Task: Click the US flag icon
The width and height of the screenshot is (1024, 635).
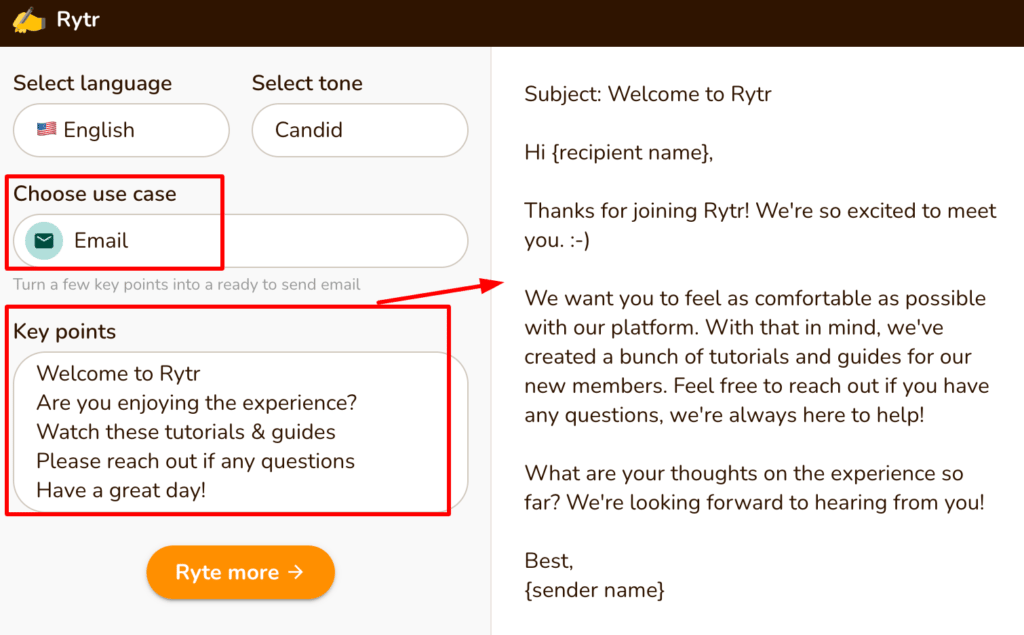Action: tap(46, 129)
